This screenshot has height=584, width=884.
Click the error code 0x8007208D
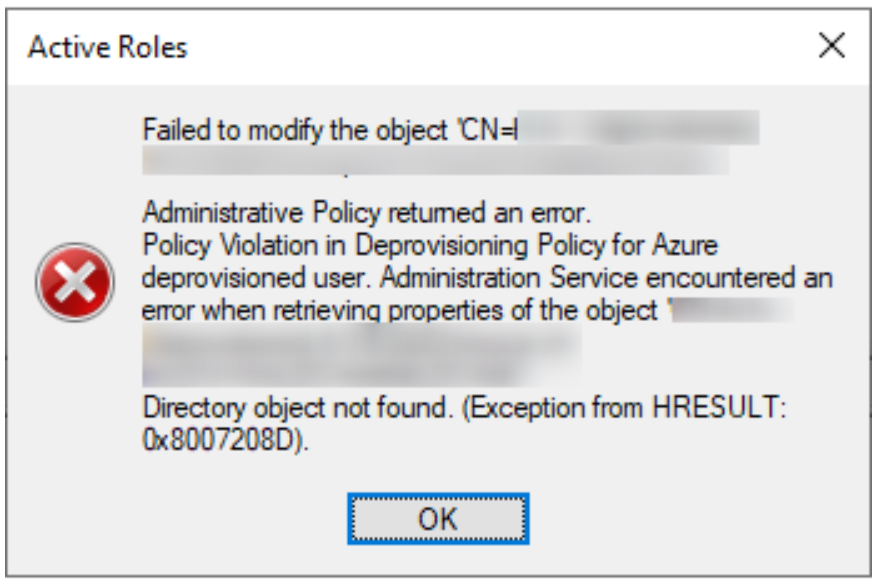pyautogui.click(x=224, y=440)
